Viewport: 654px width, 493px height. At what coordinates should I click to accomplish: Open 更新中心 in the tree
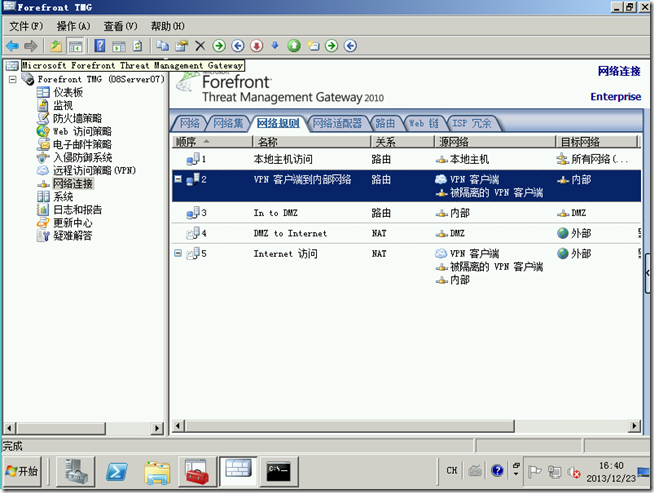tap(73, 222)
